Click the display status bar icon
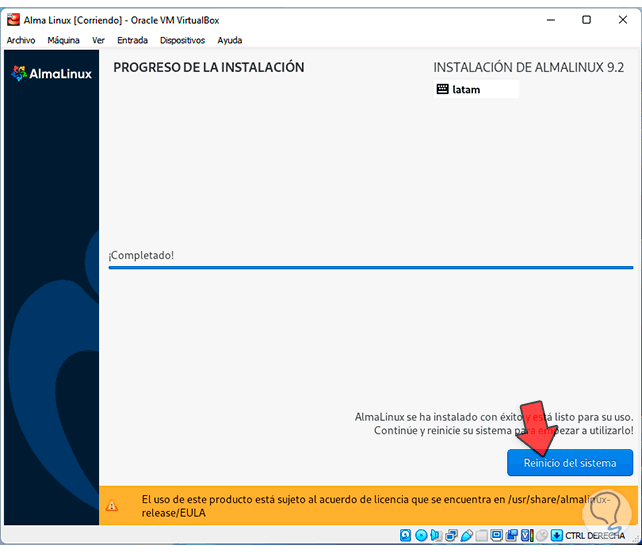Screen dimensions: 642x552 coord(497,535)
